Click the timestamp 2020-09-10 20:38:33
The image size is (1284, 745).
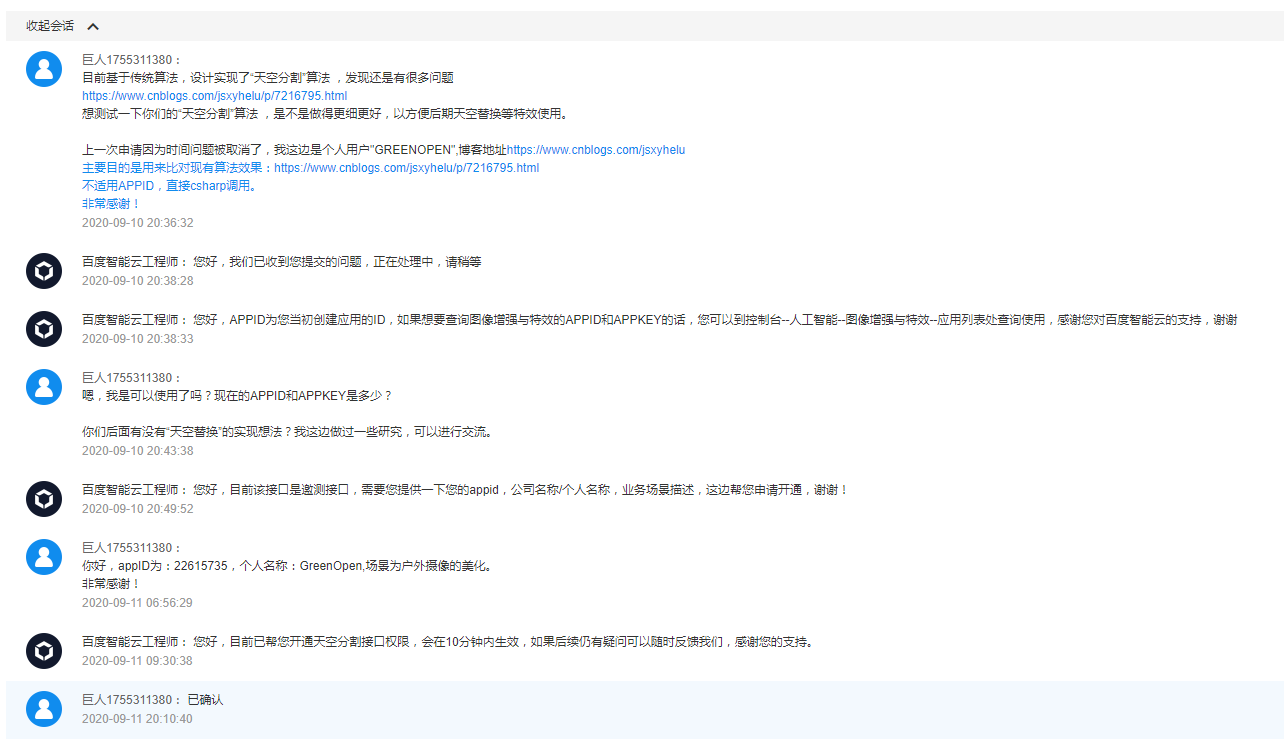[x=138, y=339]
